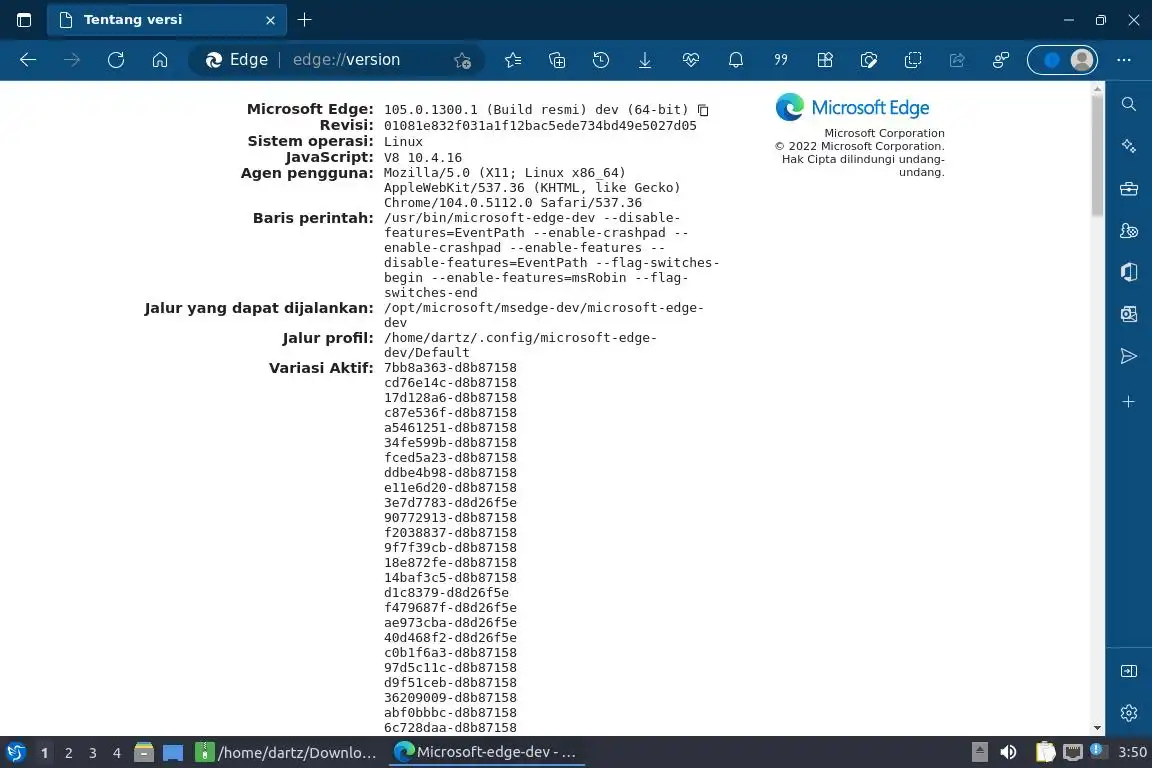Screen dimensions: 1152x768
Task: Copy the version string with copy icon
Action: click(703, 110)
